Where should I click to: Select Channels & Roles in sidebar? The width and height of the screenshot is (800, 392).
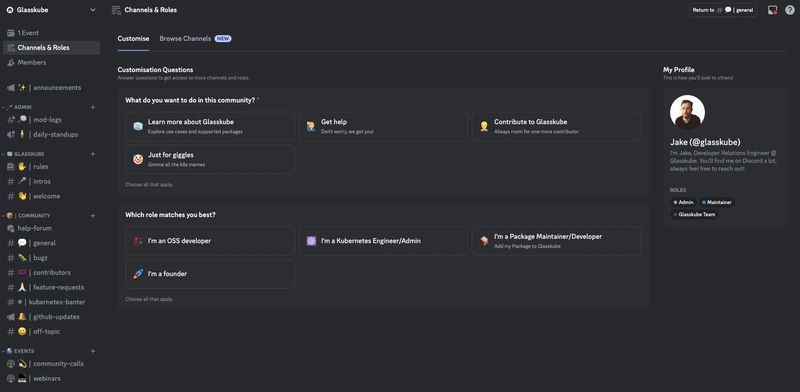point(51,47)
